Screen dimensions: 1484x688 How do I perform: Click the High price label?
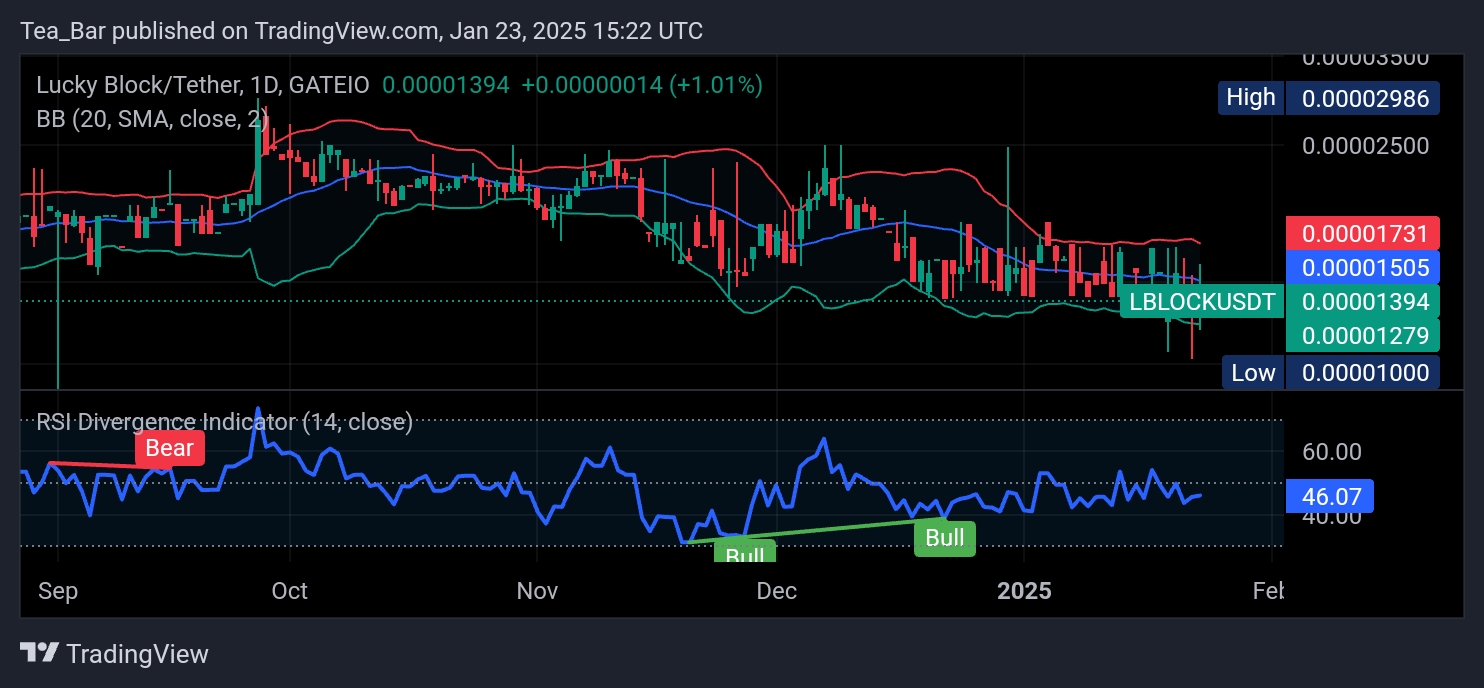[x=1251, y=97]
